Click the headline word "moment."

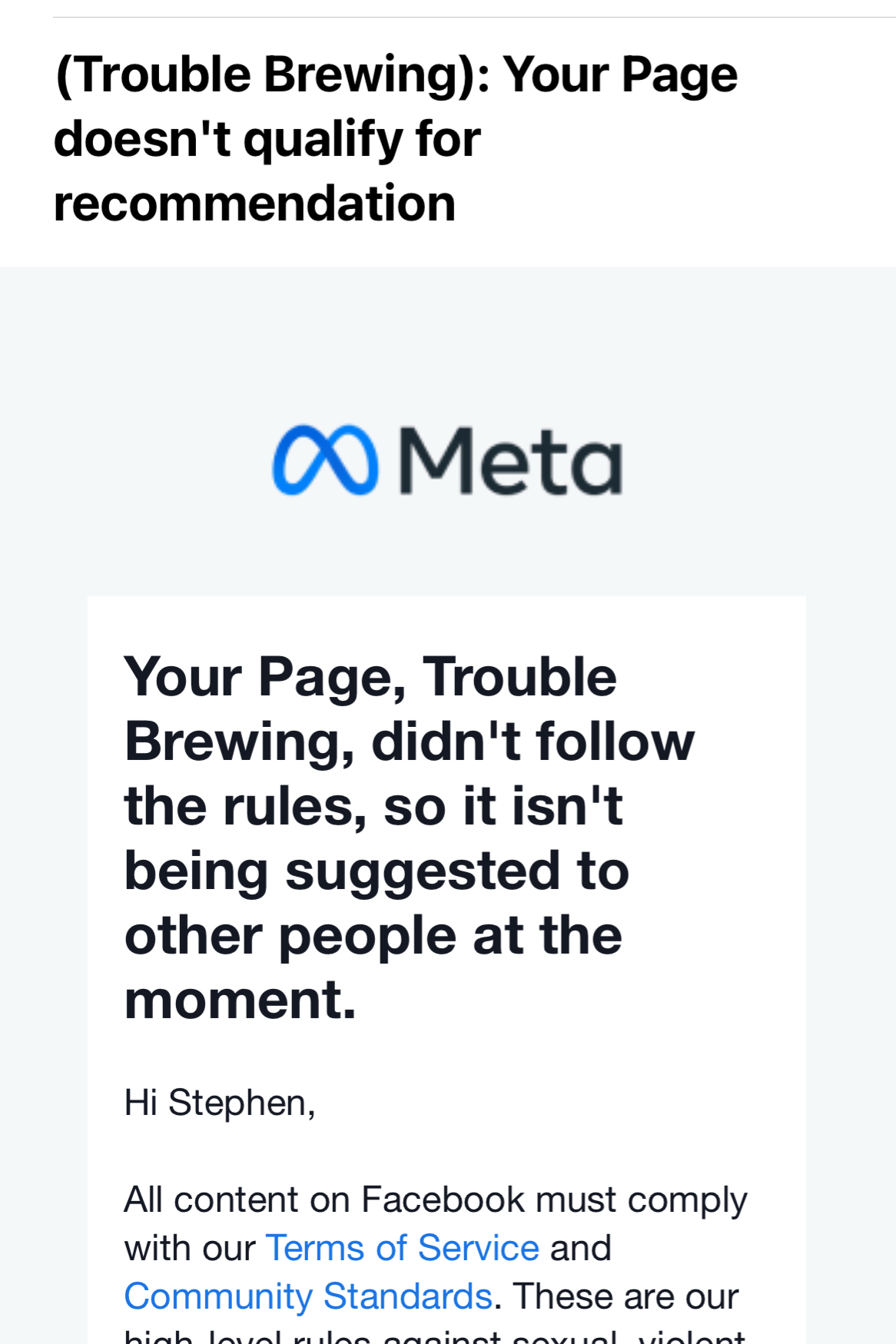coord(241,1000)
